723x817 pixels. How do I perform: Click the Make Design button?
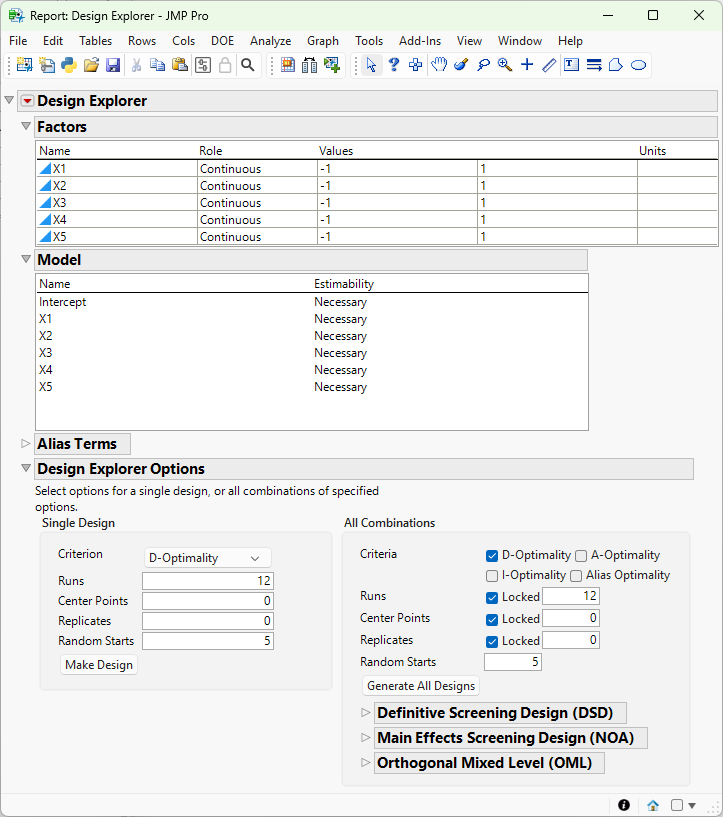coord(99,665)
